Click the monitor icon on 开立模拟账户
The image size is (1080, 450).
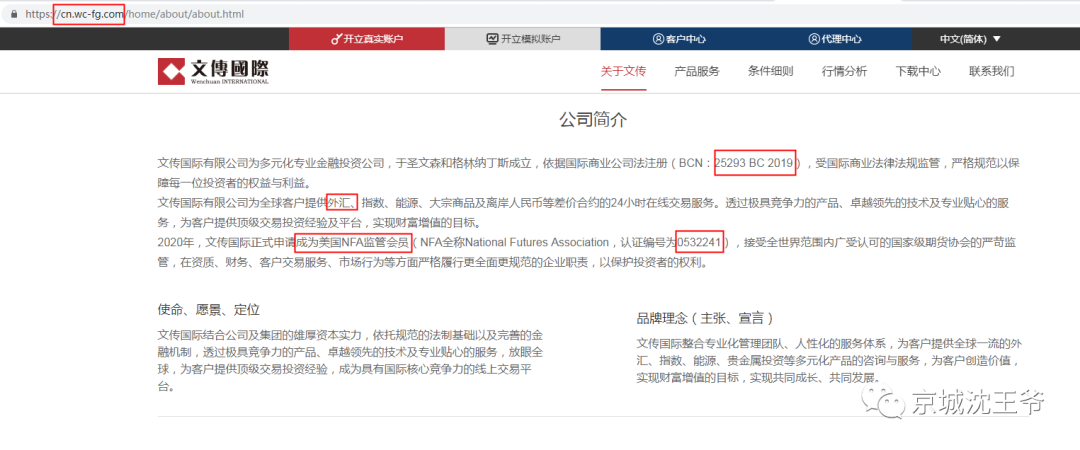[x=492, y=39]
